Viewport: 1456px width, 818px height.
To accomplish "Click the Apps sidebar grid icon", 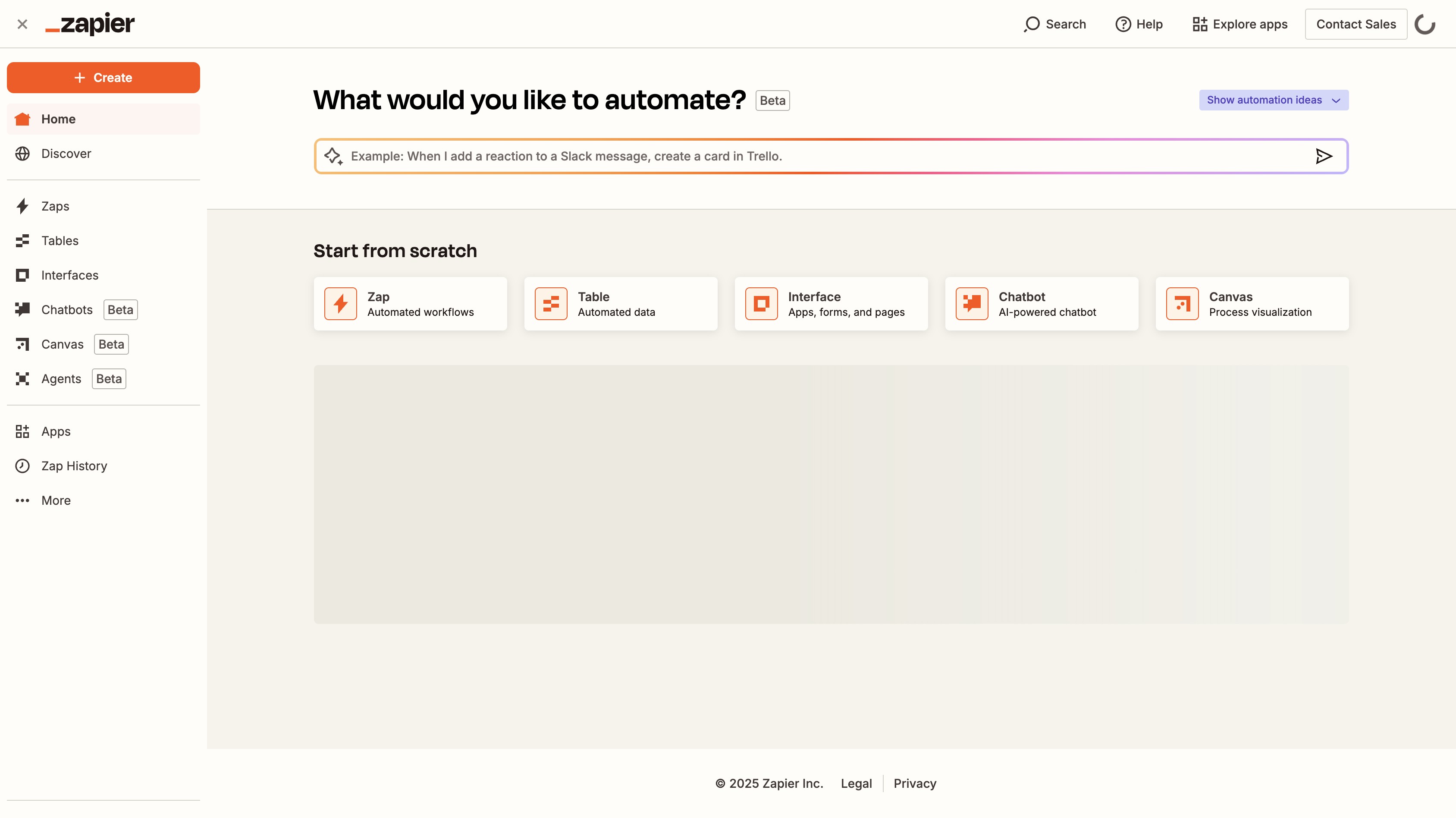I will 22,431.
